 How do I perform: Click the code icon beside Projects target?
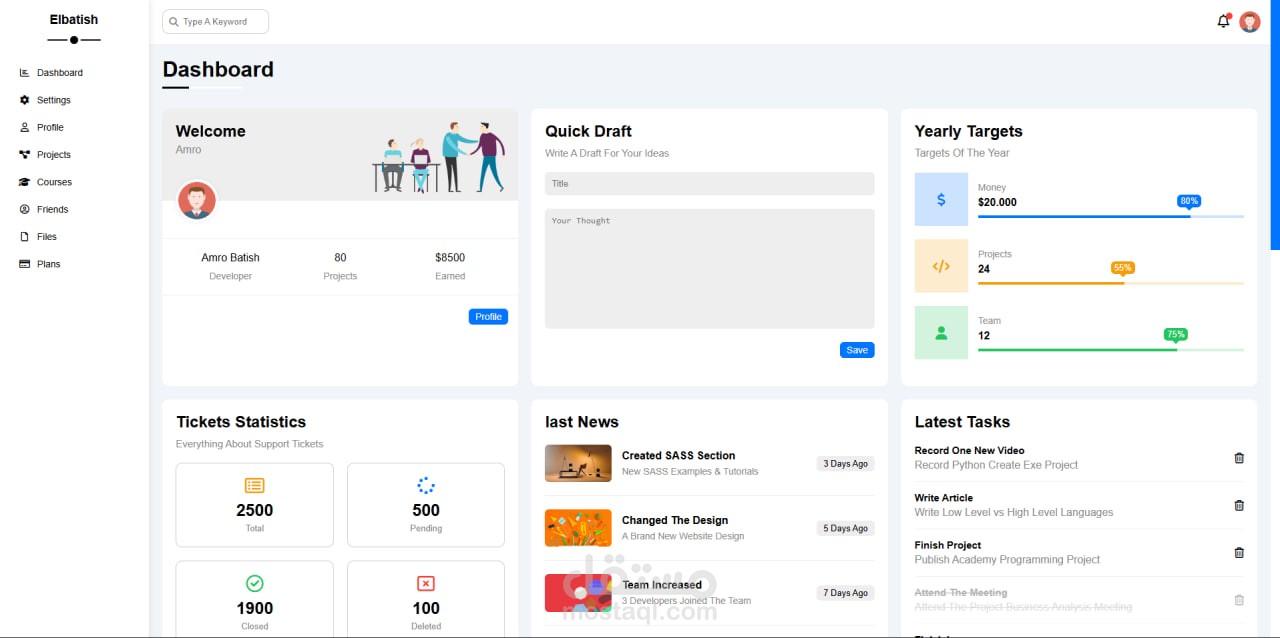(941, 266)
